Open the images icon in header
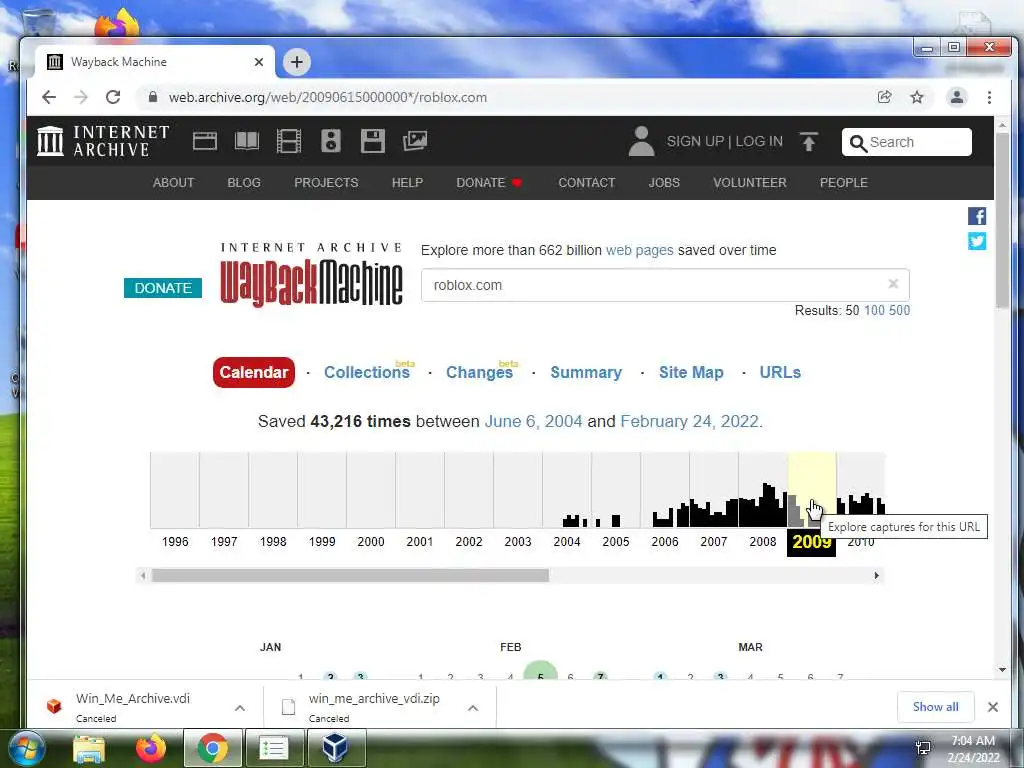Image resolution: width=1024 pixels, height=768 pixels. tap(415, 141)
